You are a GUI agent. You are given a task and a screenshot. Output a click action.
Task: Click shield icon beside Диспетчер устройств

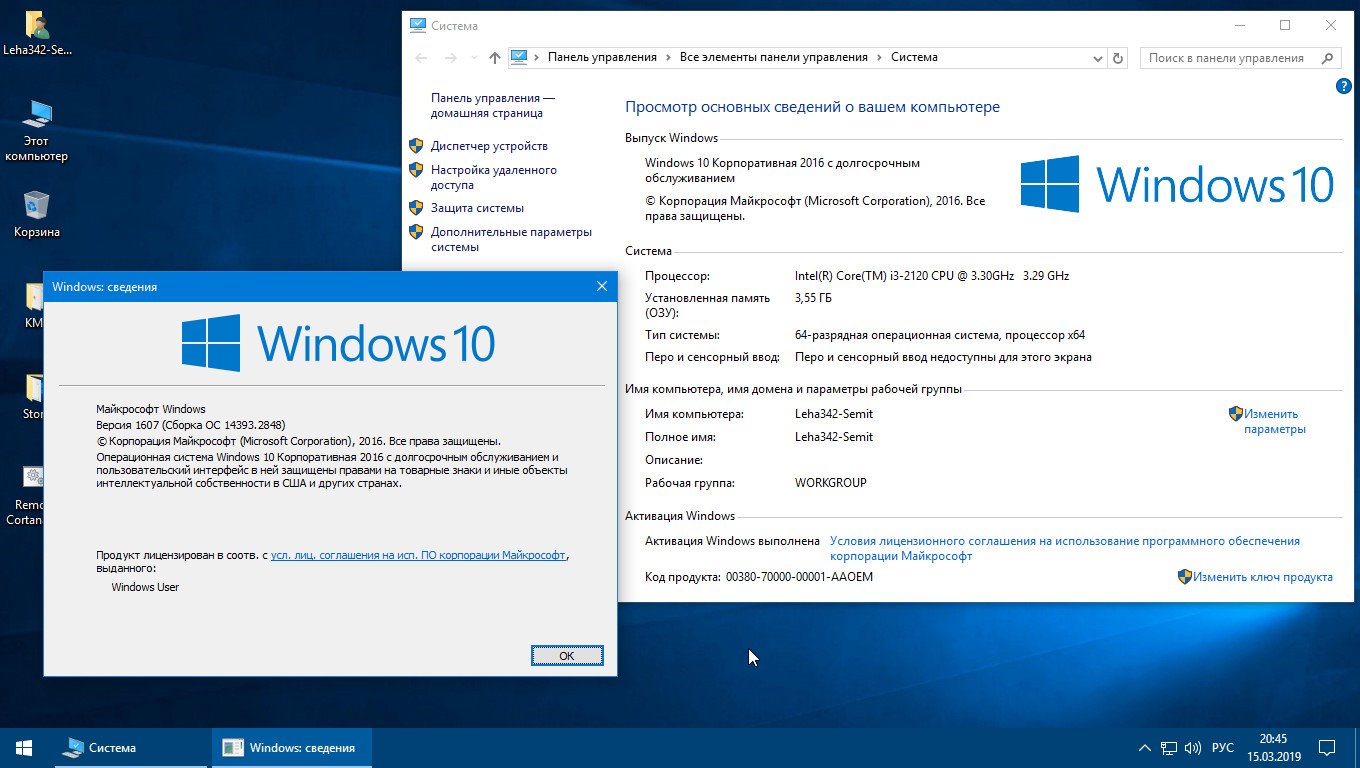[x=417, y=146]
